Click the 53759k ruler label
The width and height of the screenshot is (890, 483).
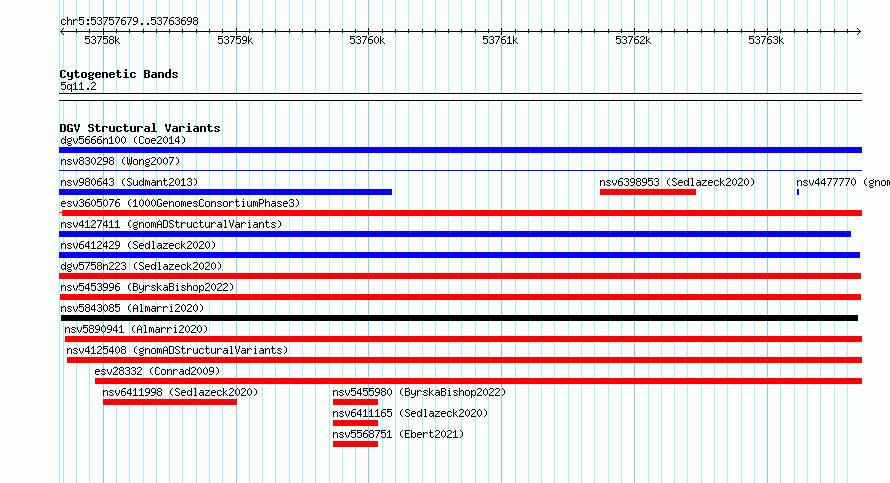235,40
